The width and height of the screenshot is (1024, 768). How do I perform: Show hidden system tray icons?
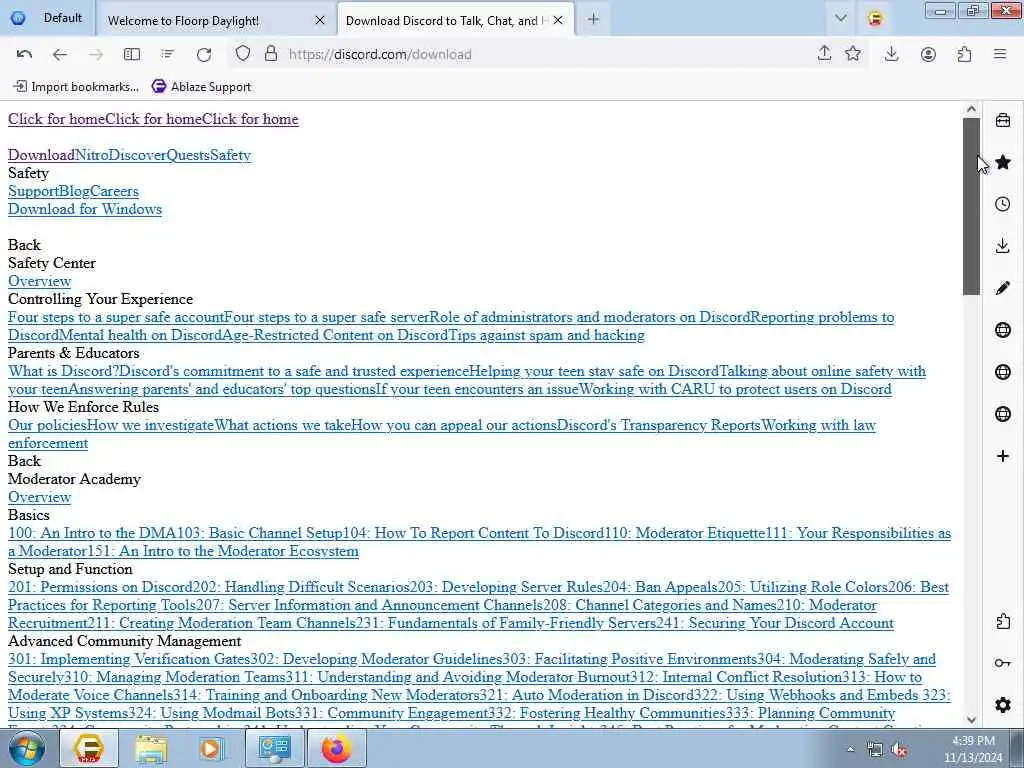(850, 749)
